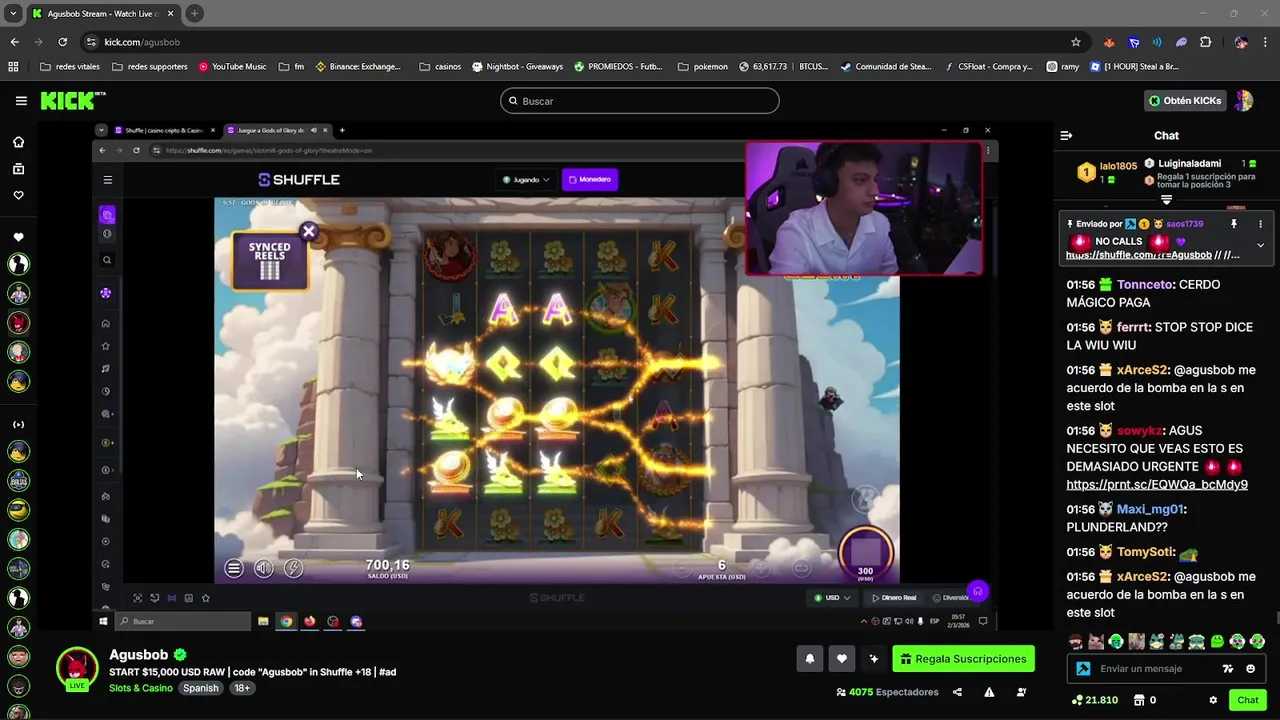This screenshot has width=1280, height=720.
Task: Toggle turbo lightning in slot game
Action: (293, 568)
